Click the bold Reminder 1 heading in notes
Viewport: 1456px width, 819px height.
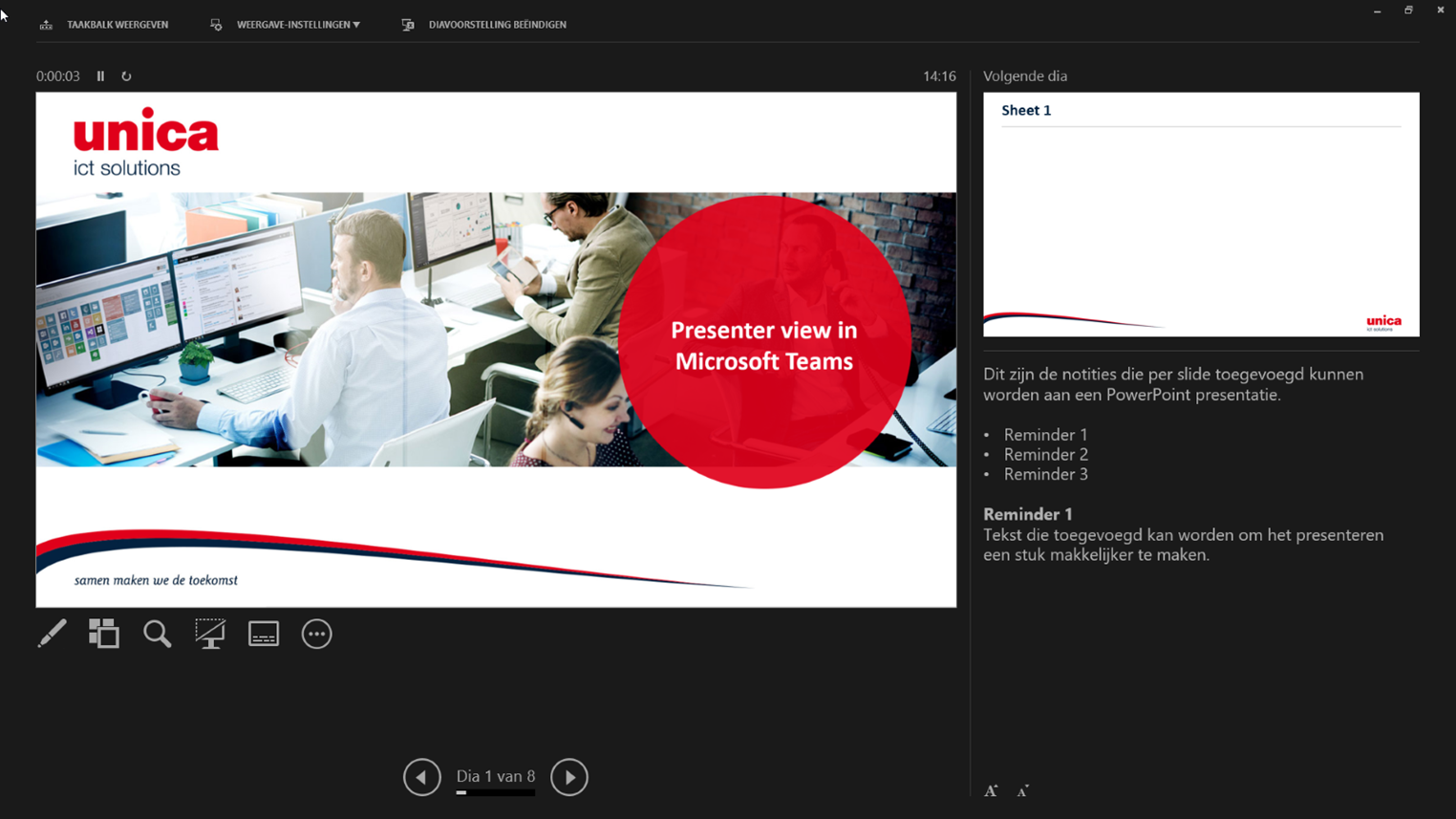pos(1028,514)
